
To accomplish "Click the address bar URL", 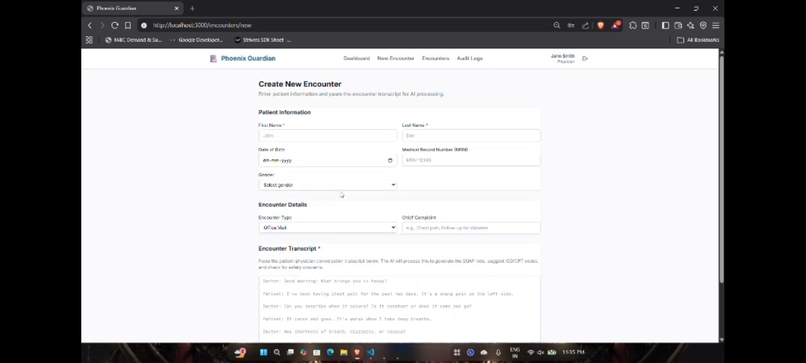I will coord(202,25).
